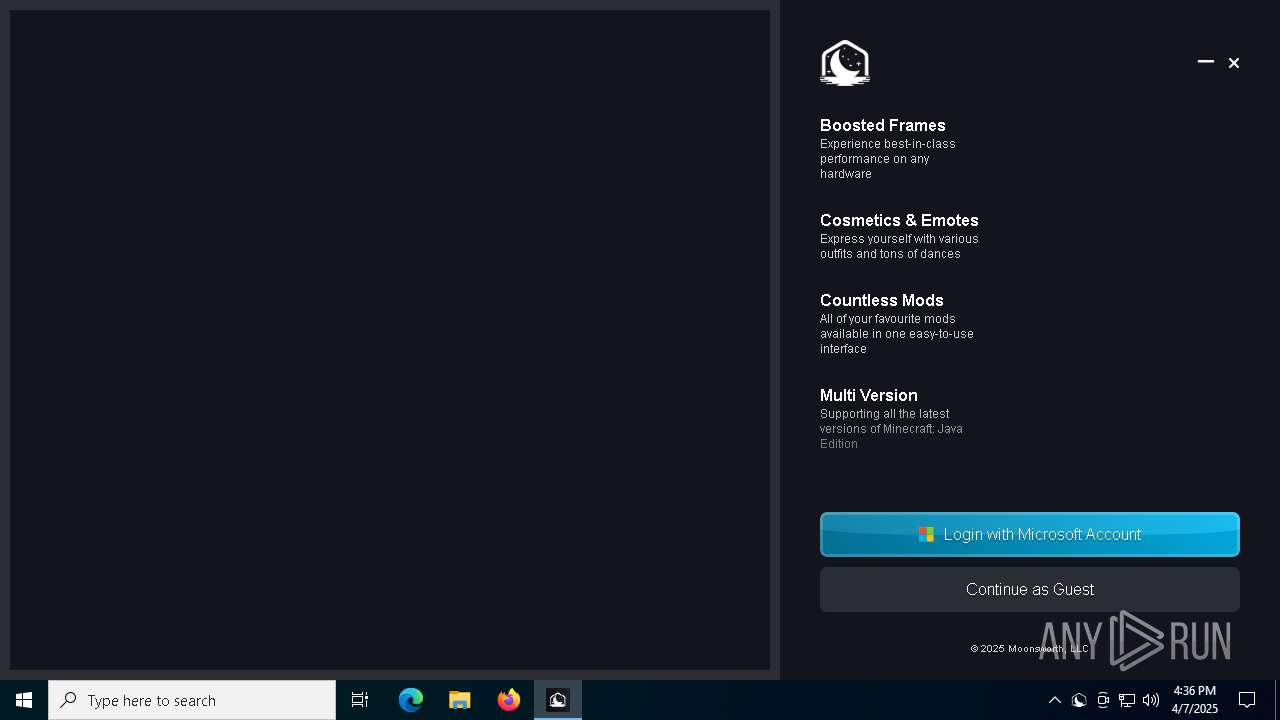Image resolution: width=1280 pixels, height=720 pixels.
Task: Select the Boosted Frames heading
Action: coord(883,125)
